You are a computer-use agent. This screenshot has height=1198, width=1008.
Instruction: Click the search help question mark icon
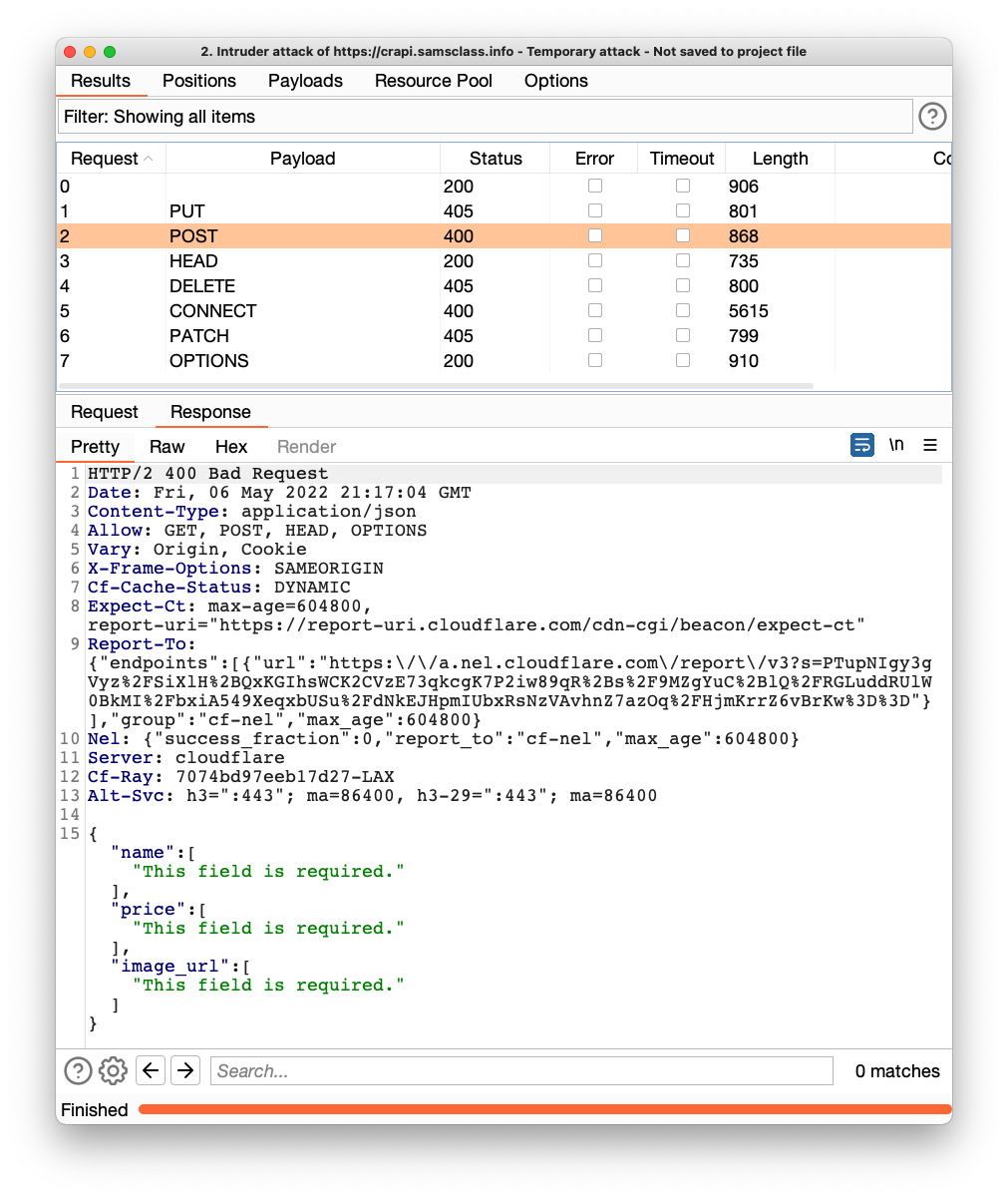click(x=78, y=1071)
